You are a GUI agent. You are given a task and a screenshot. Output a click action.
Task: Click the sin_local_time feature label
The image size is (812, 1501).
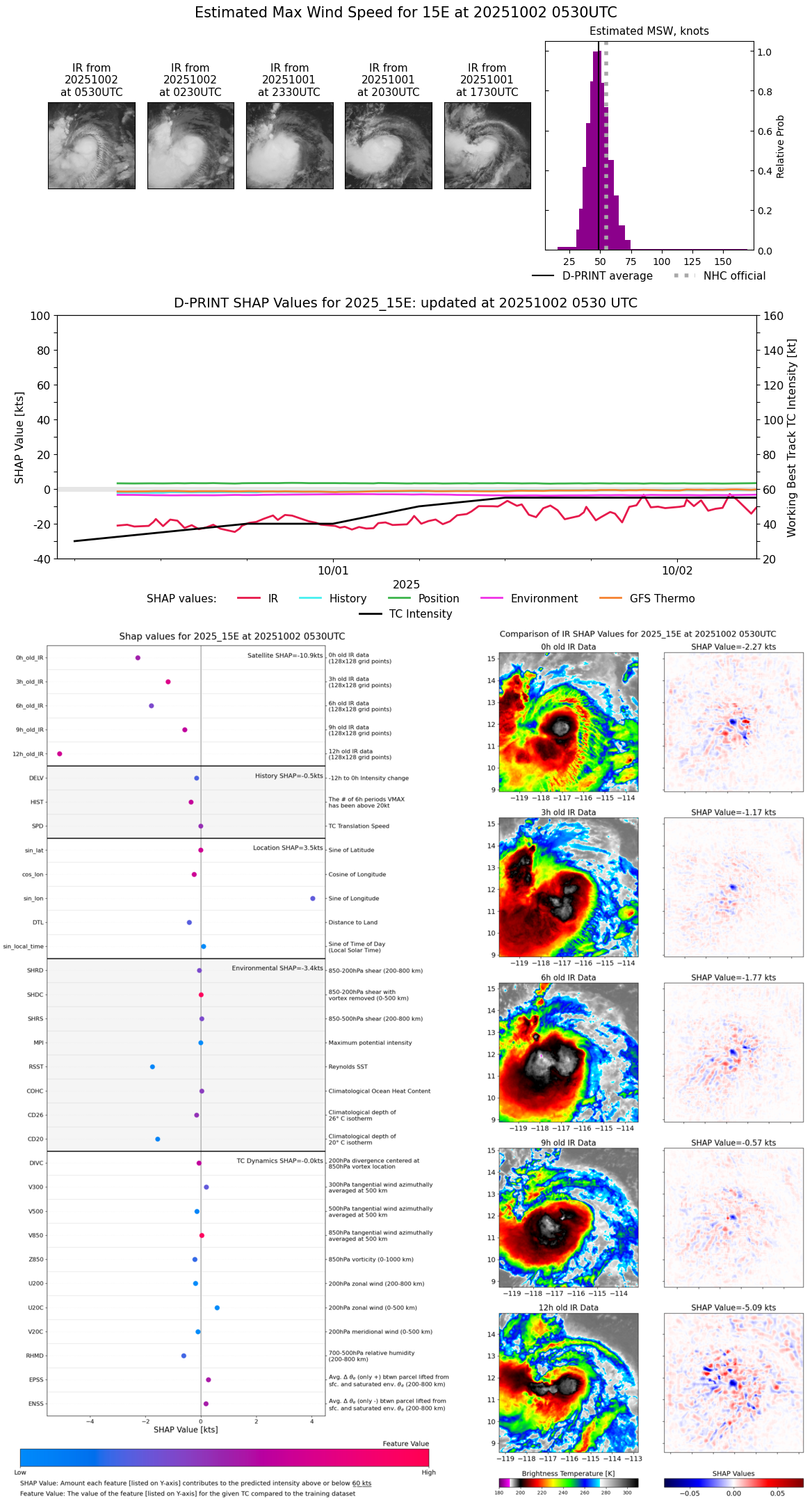pyautogui.click(x=24, y=947)
